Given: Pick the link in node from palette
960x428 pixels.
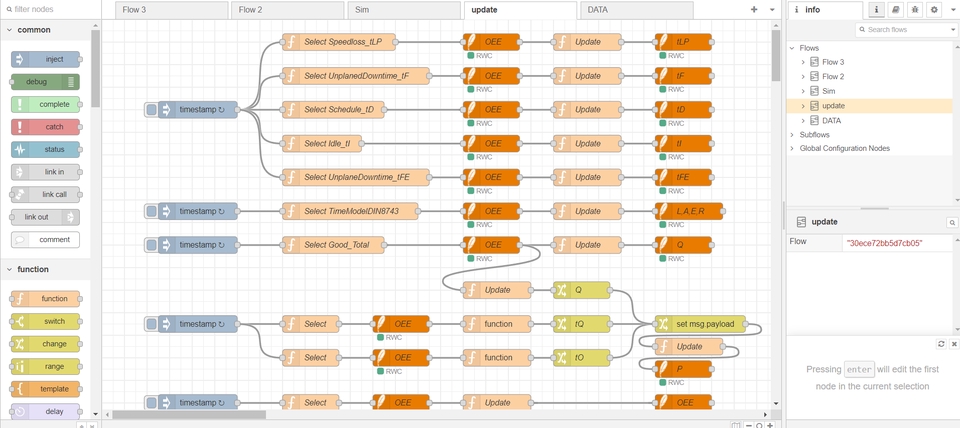Looking at the screenshot, I should tap(45, 172).
